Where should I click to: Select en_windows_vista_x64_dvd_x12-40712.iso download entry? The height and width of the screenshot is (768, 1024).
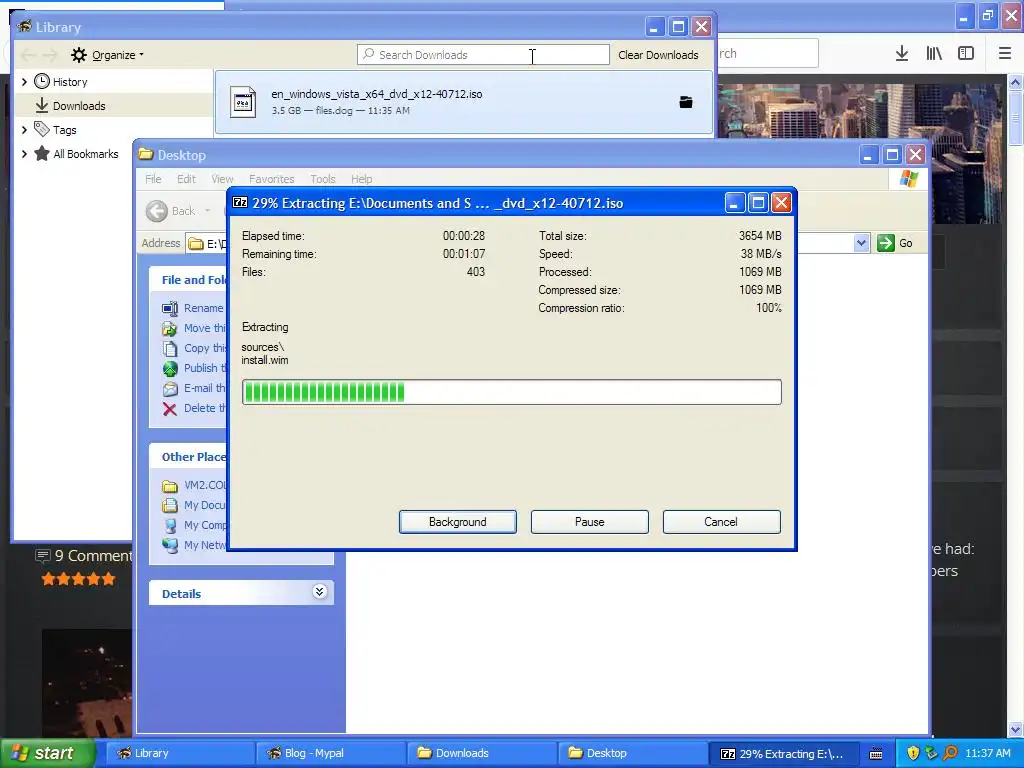point(464,102)
